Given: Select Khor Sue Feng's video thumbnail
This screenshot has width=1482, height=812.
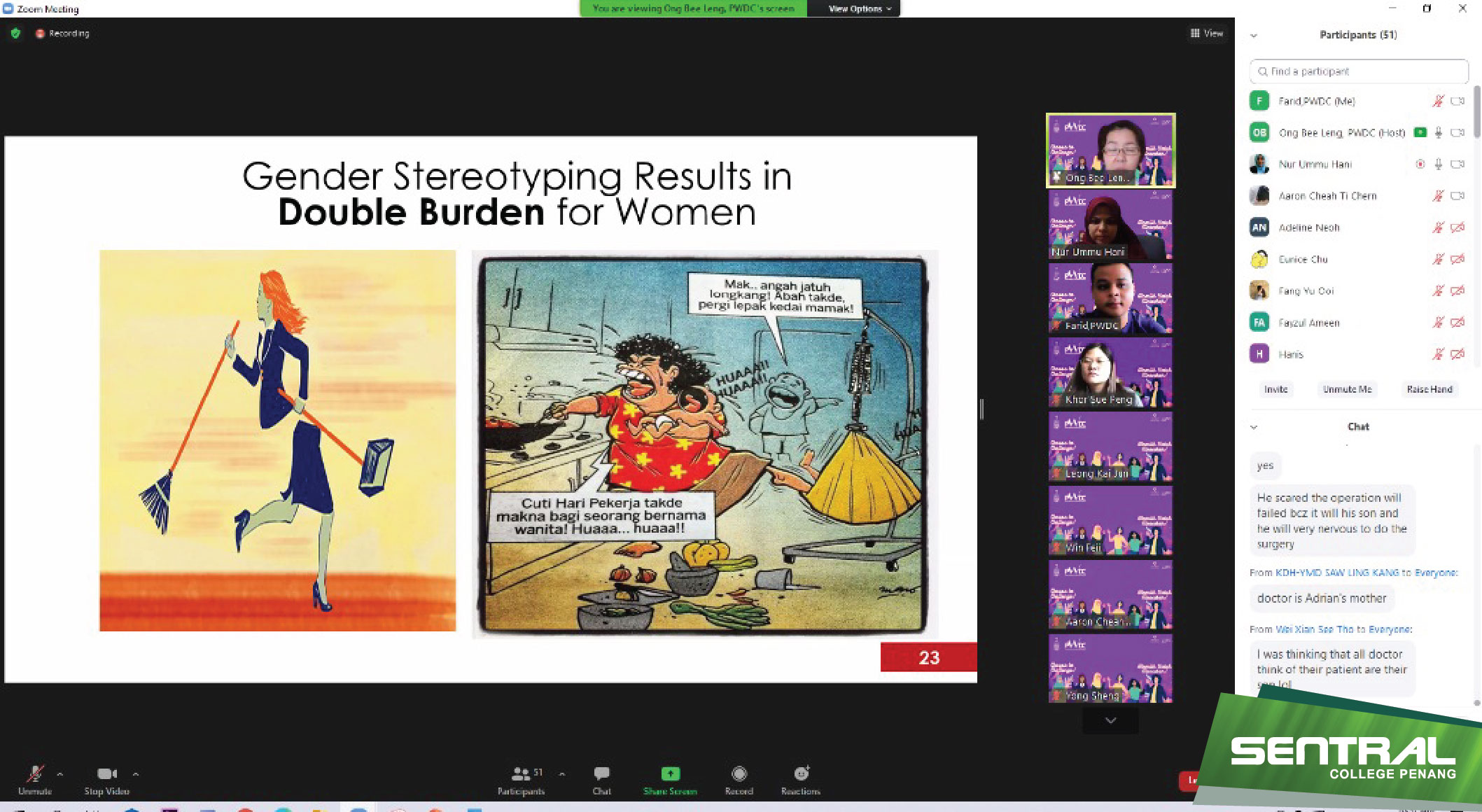Looking at the screenshot, I should point(1111,373).
